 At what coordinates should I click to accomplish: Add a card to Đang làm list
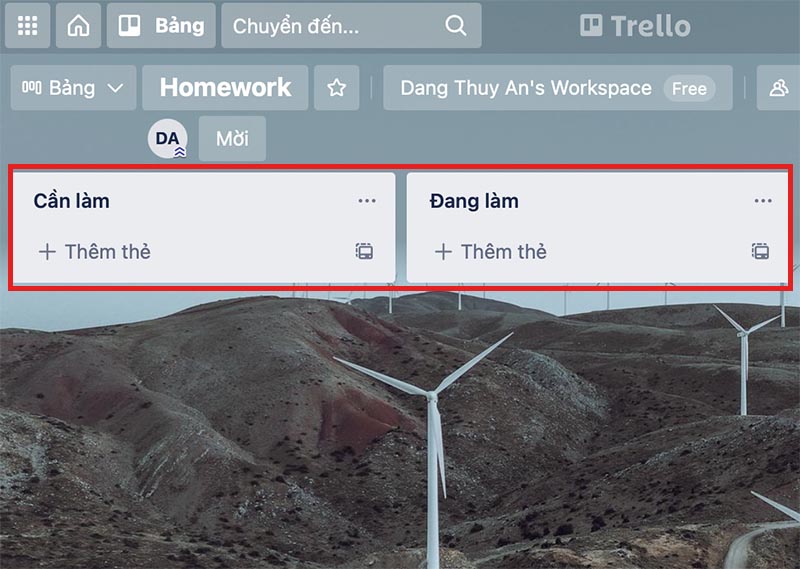(x=491, y=252)
